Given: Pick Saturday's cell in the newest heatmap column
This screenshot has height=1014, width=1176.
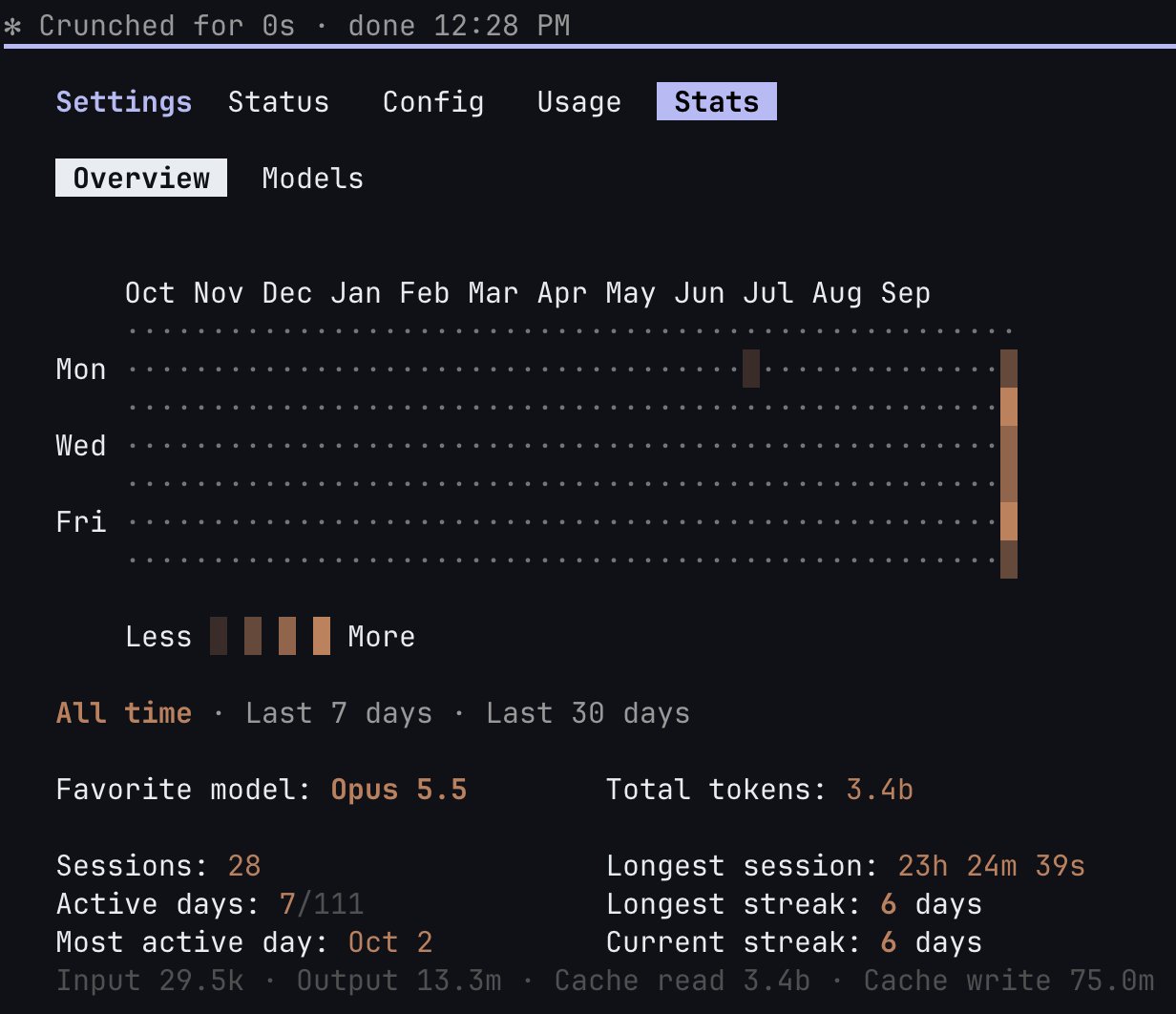Looking at the screenshot, I should (1009, 560).
